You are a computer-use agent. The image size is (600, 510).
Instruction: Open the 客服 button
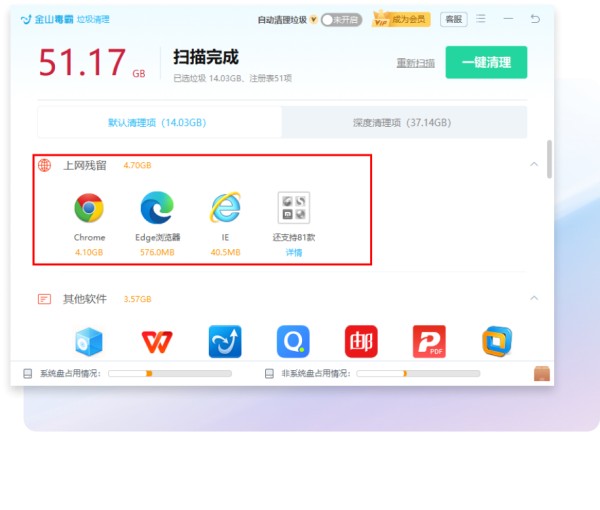[x=454, y=19]
